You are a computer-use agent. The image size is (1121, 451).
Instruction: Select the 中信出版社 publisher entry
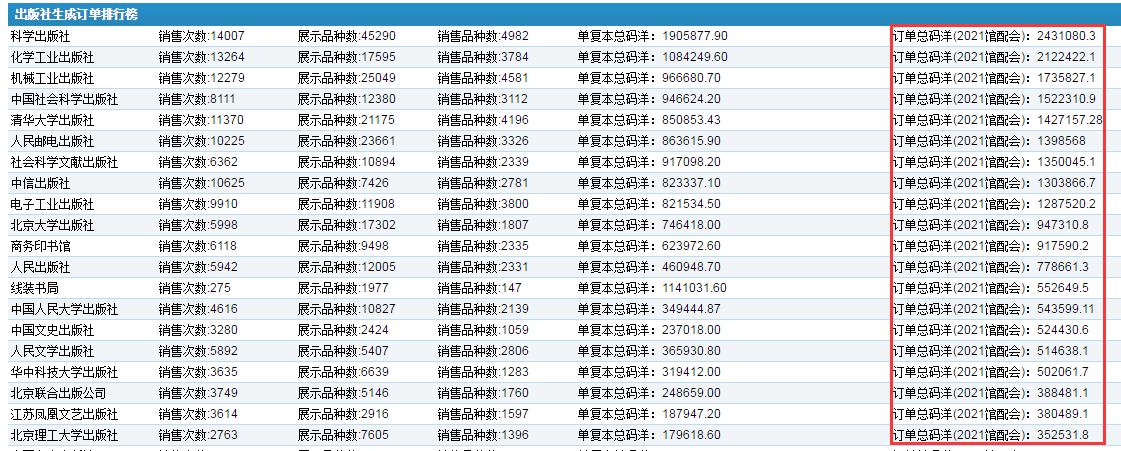point(40,183)
